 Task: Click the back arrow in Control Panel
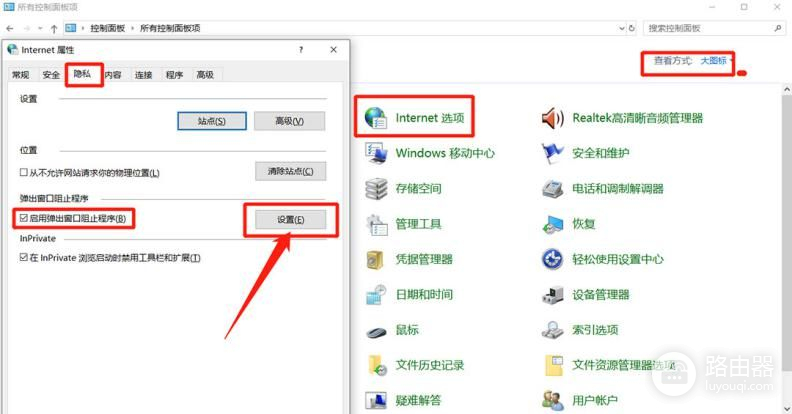(10, 28)
